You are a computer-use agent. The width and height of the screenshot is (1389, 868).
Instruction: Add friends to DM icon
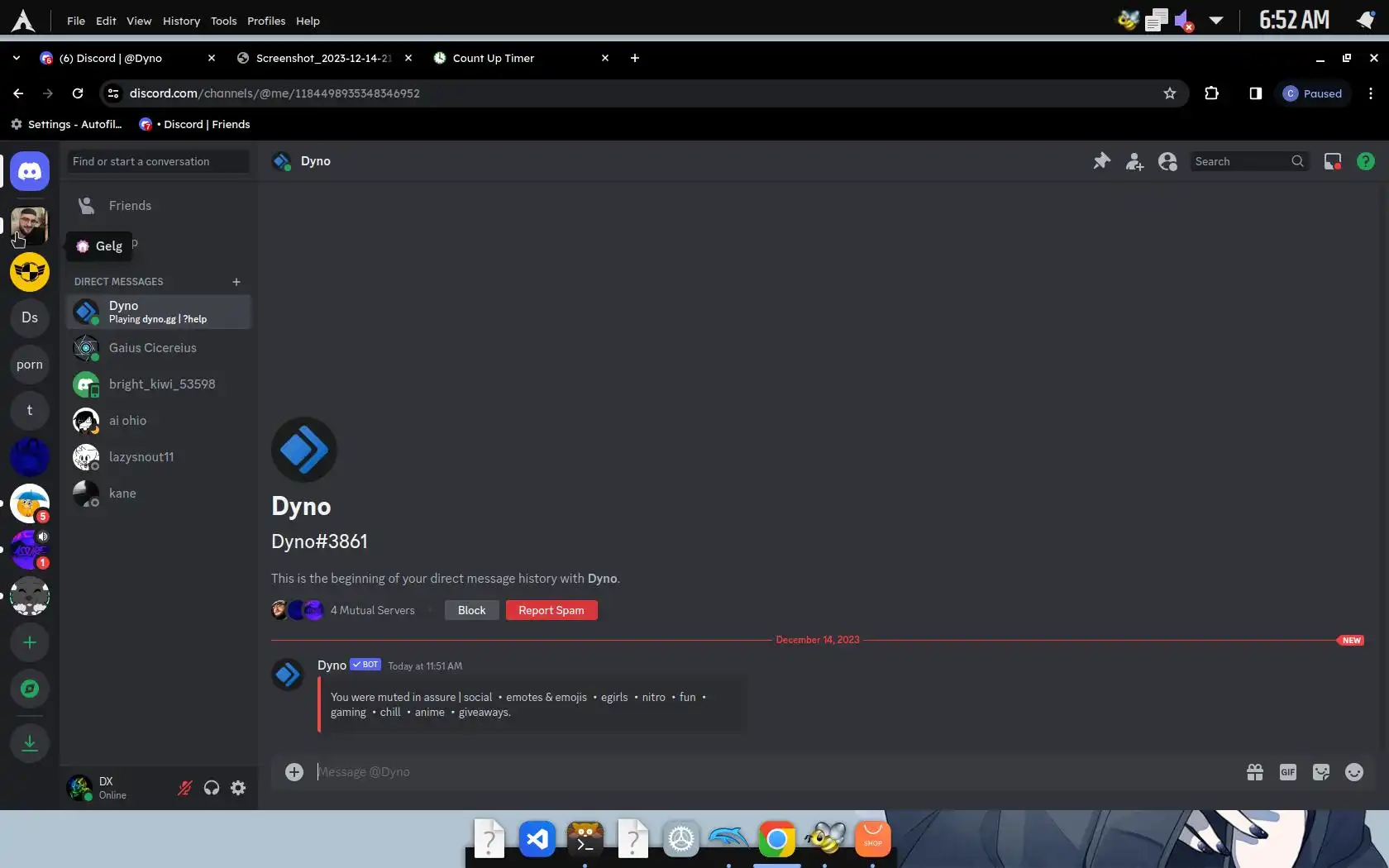point(1134,161)
